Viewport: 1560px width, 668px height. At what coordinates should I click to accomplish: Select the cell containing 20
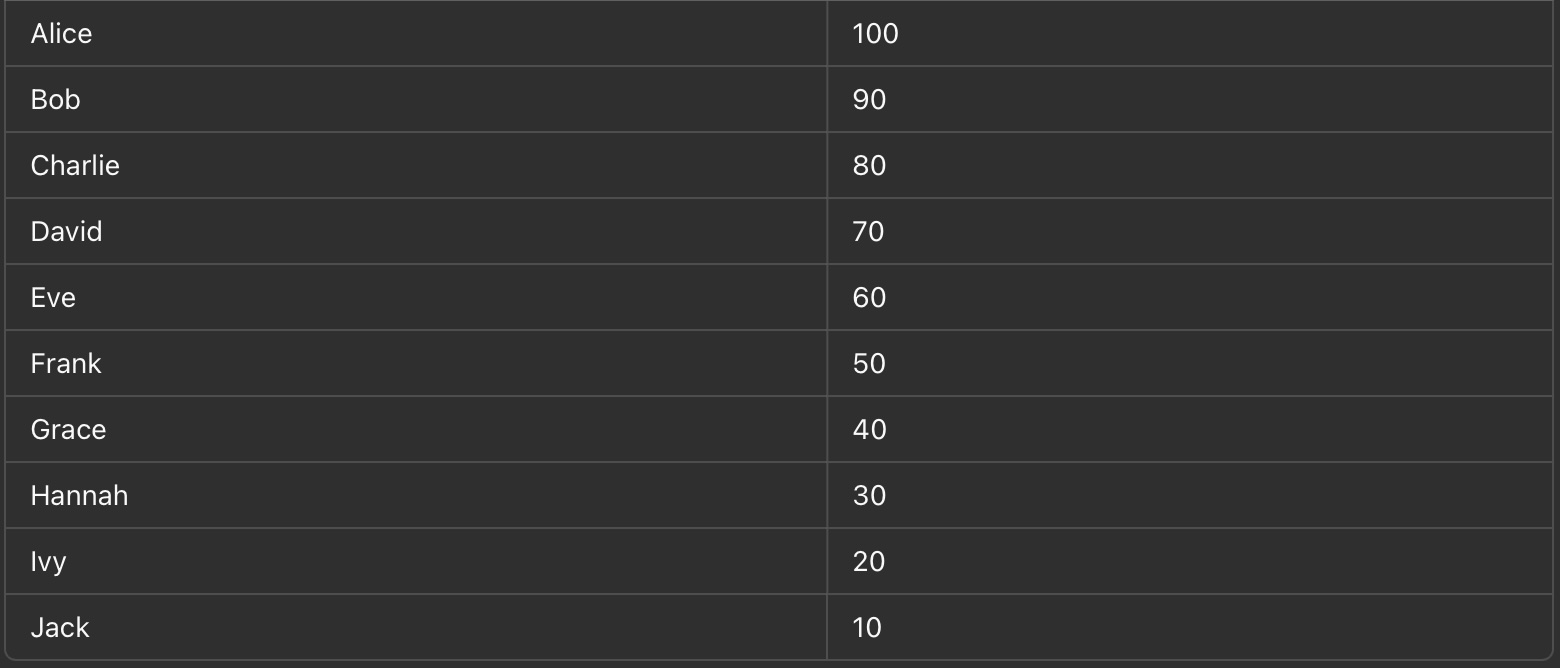(870, 562)
